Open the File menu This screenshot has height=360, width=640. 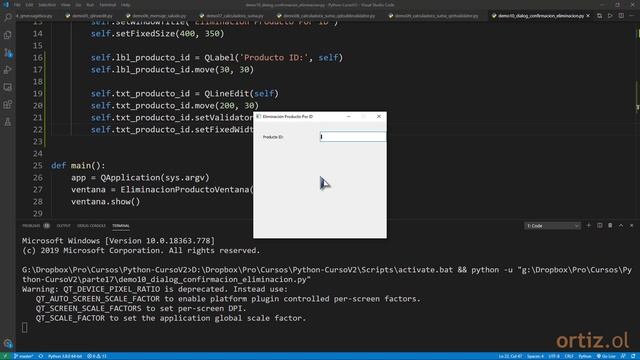[x=17, y=5]
